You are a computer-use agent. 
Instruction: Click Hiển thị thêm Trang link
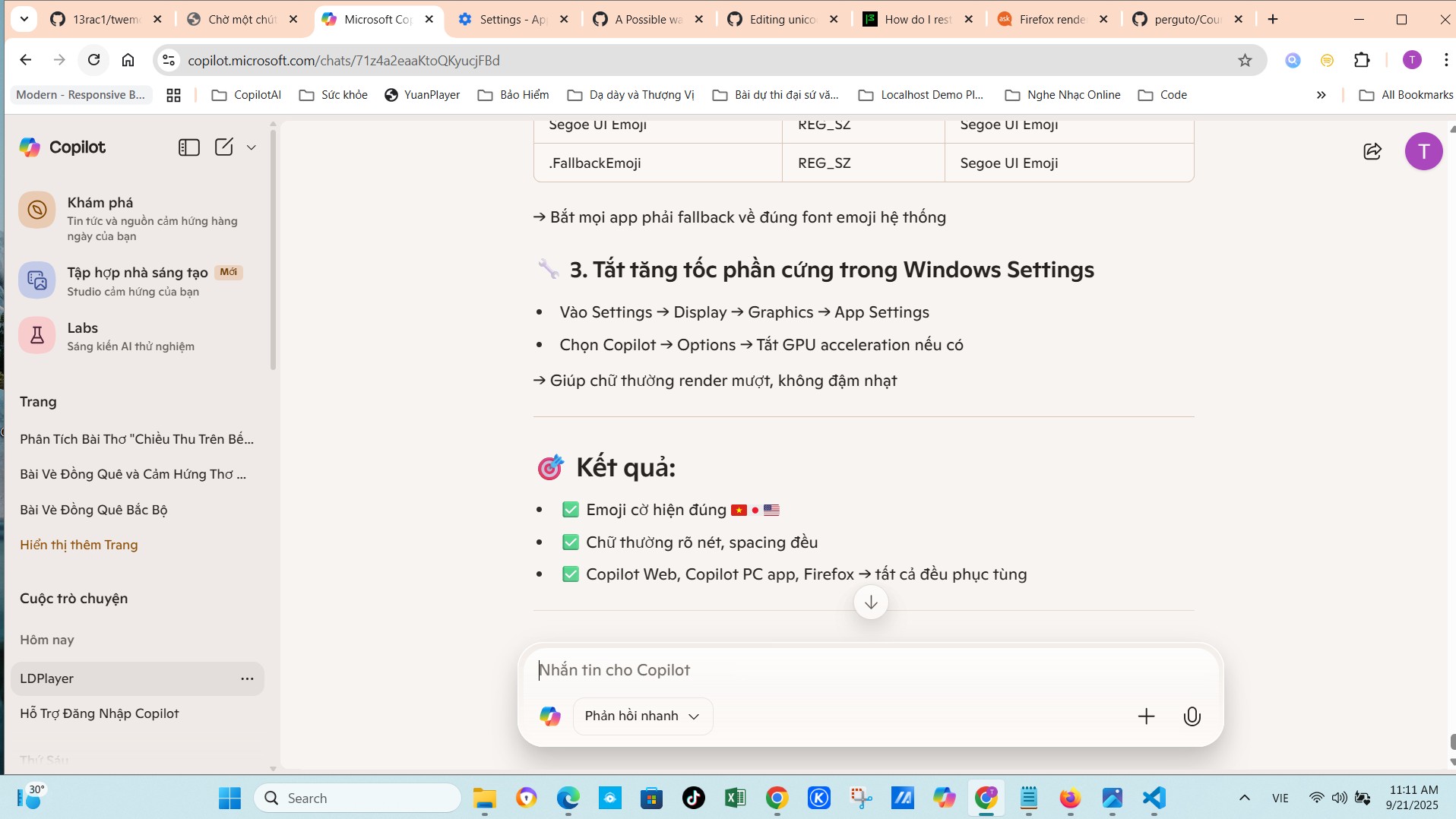tap(79, 545)
